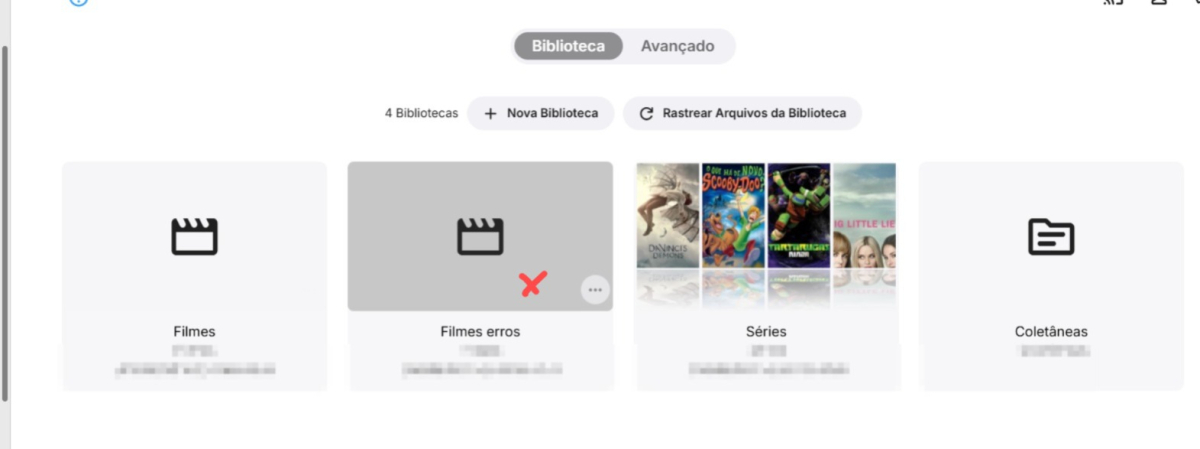Open the three-dots menu on Filmes erros
This screenshot has height=449, width=1200.
[595, 290]
